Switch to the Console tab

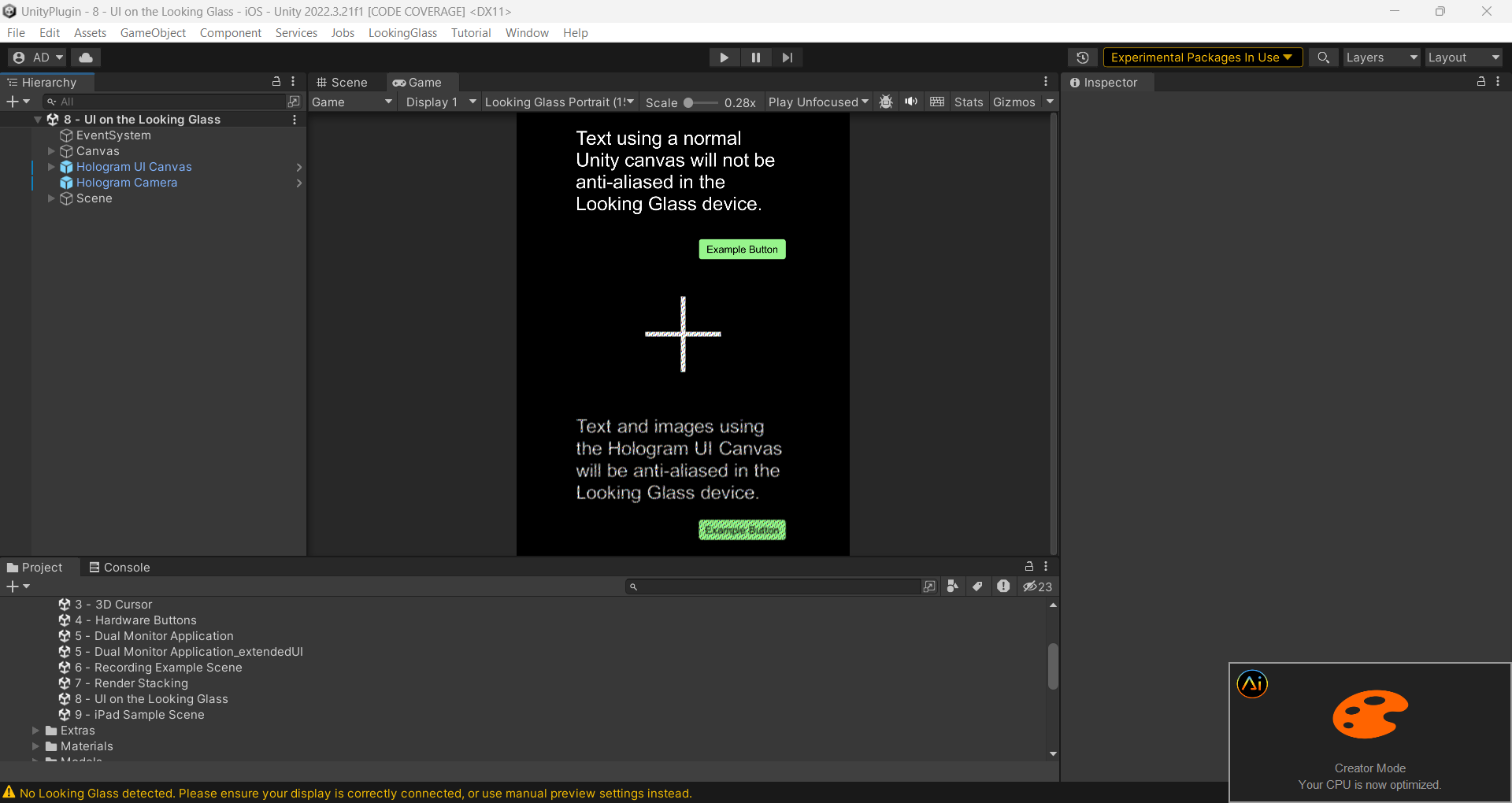click(119, 568)
